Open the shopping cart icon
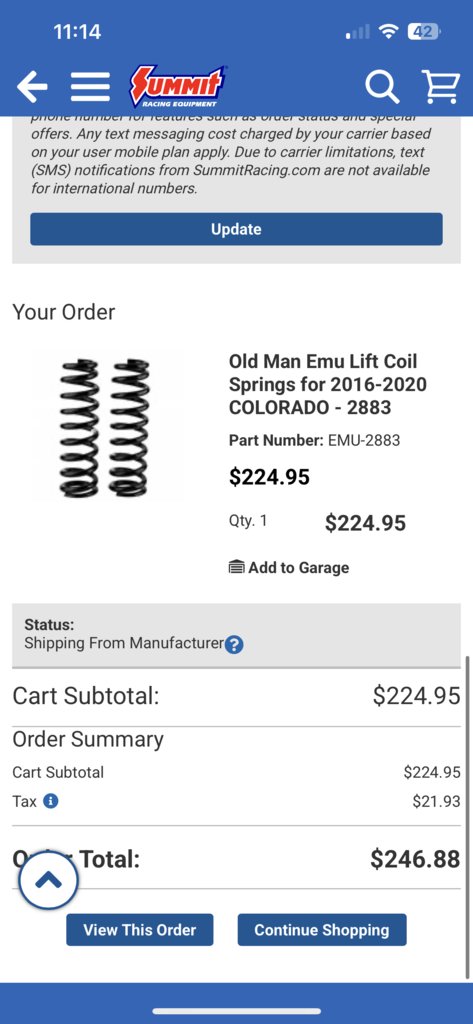 [x=441, y=87]
